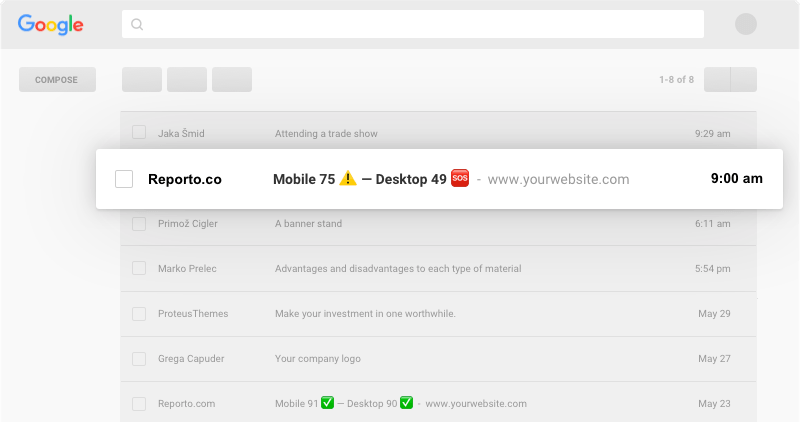800x422 pixels.
Task: Tick the Marko Prelec message checkbox
Action: (139, 268)
